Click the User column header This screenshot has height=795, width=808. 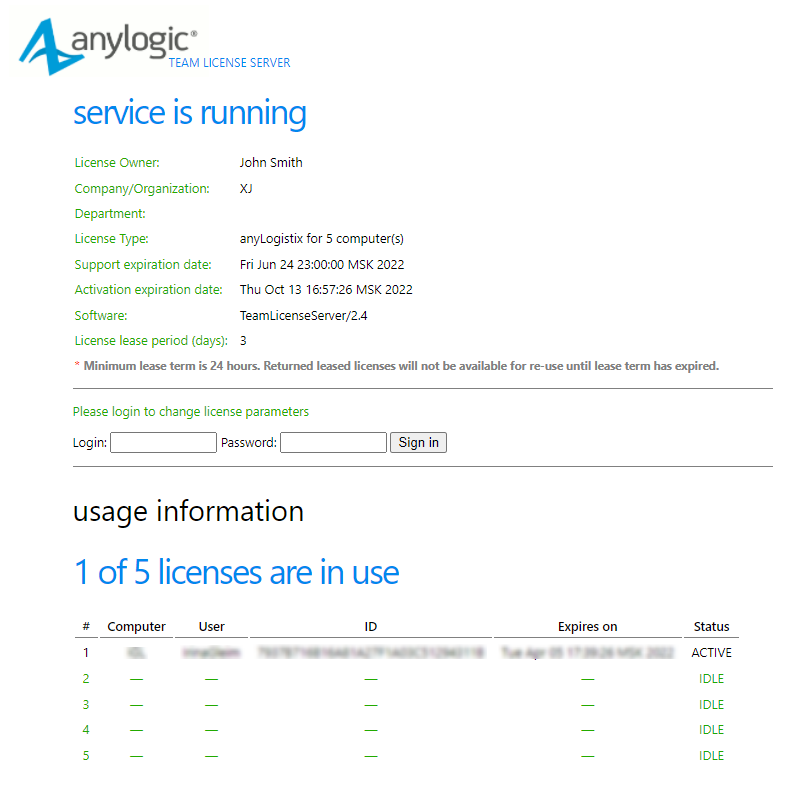[212, 627]
